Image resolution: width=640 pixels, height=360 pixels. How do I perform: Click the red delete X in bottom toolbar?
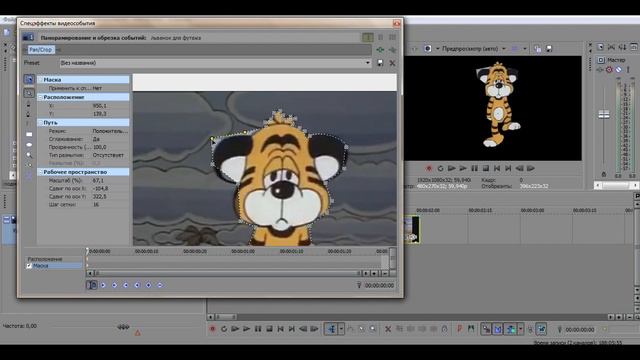click(388, 329)
